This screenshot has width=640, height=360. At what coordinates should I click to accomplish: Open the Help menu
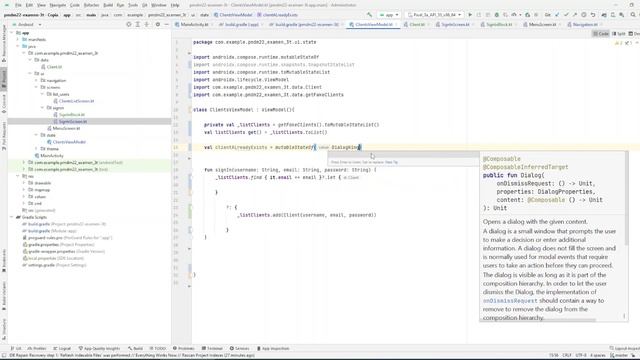click(x=175, y=5)
